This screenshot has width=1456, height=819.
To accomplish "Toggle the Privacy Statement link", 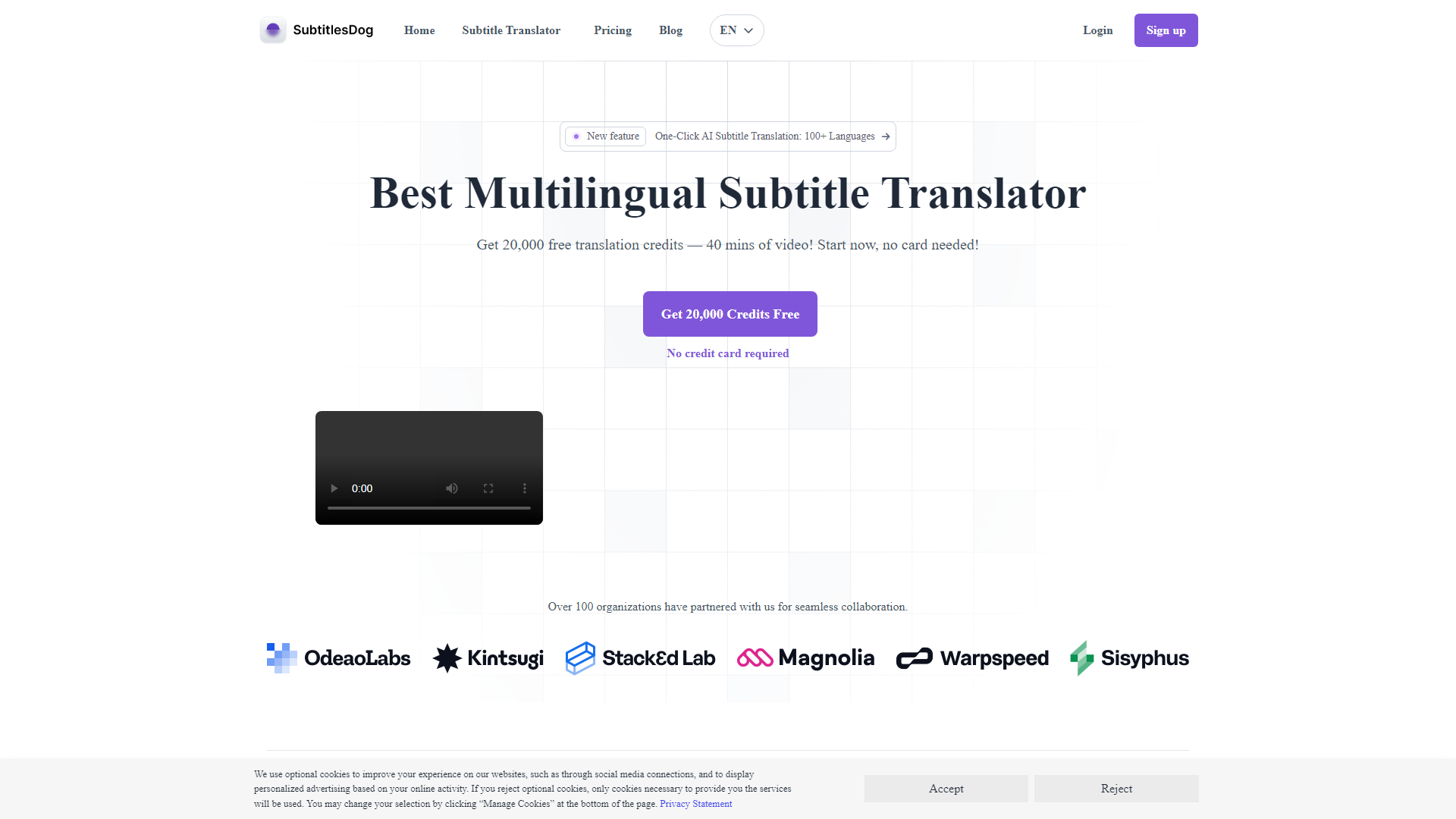I will [x=694, y=804].
